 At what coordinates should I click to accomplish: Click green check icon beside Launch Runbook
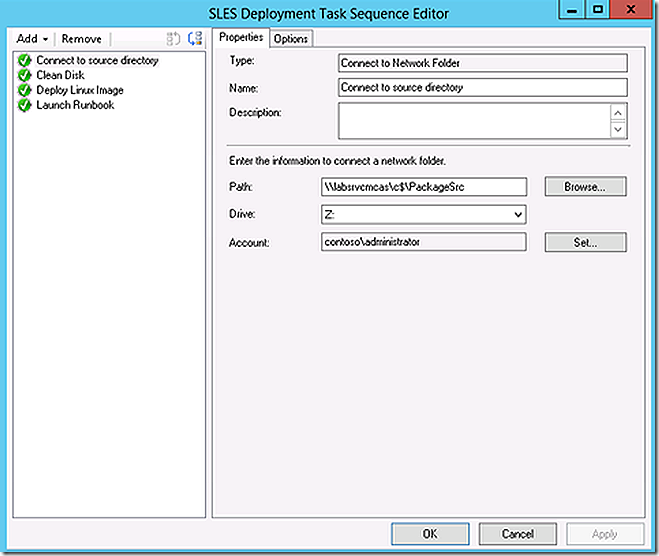(24, 105)
